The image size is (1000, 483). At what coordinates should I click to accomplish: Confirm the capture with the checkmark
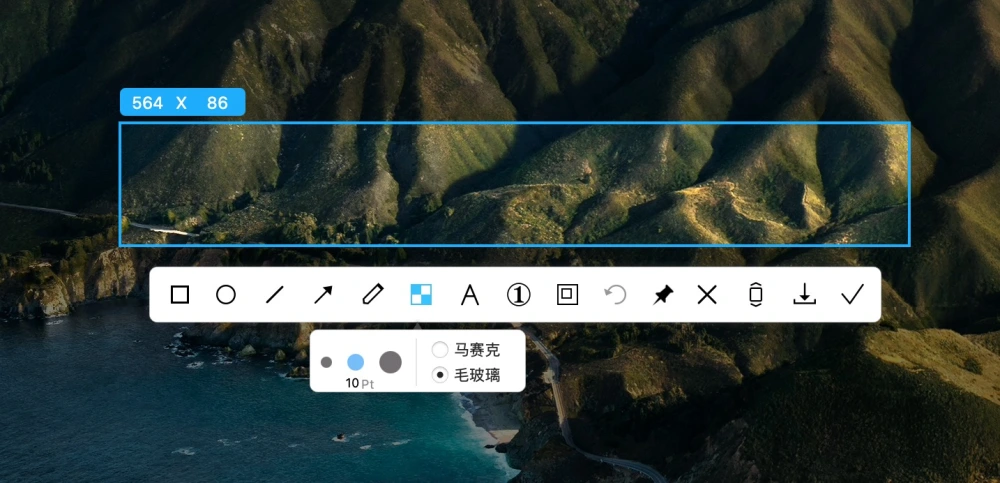pyautogui.click(x=852, y=294)
